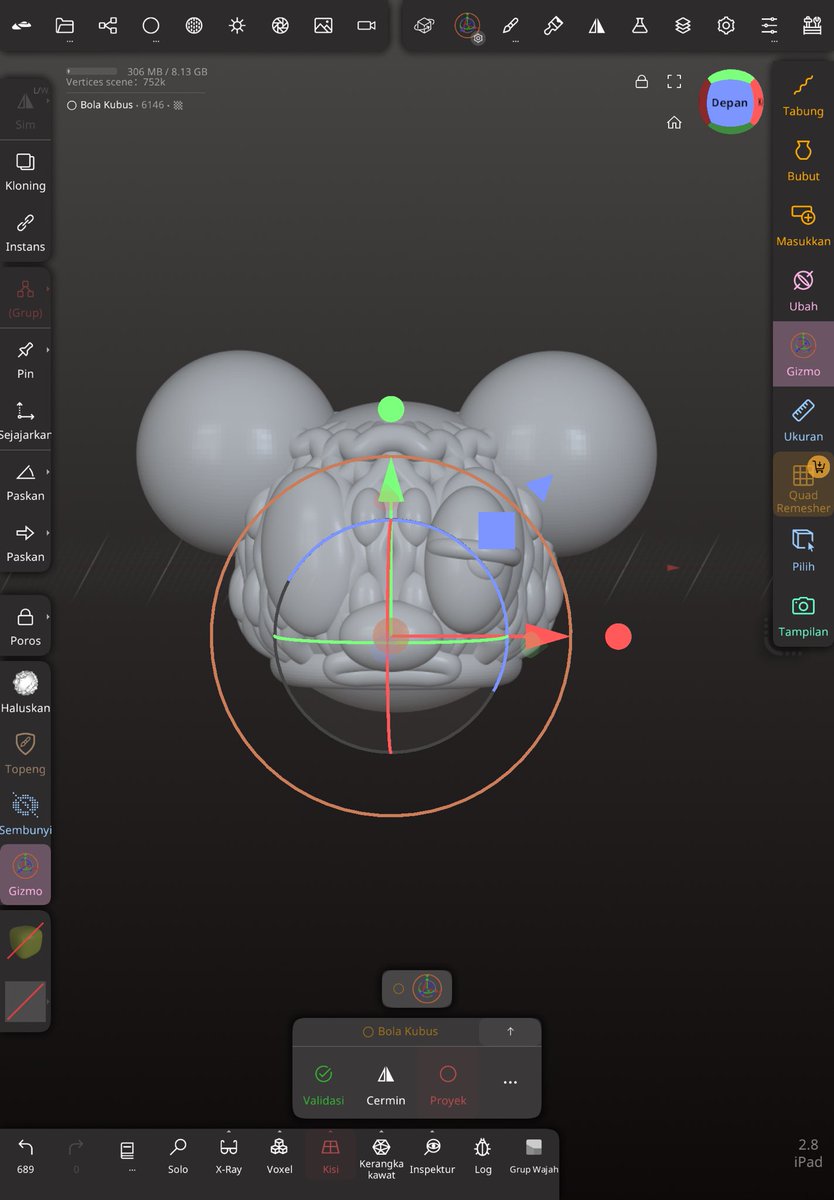834x1200 pixels.
Task: Open the post process aperture menu
Action: tap(280, 26)
